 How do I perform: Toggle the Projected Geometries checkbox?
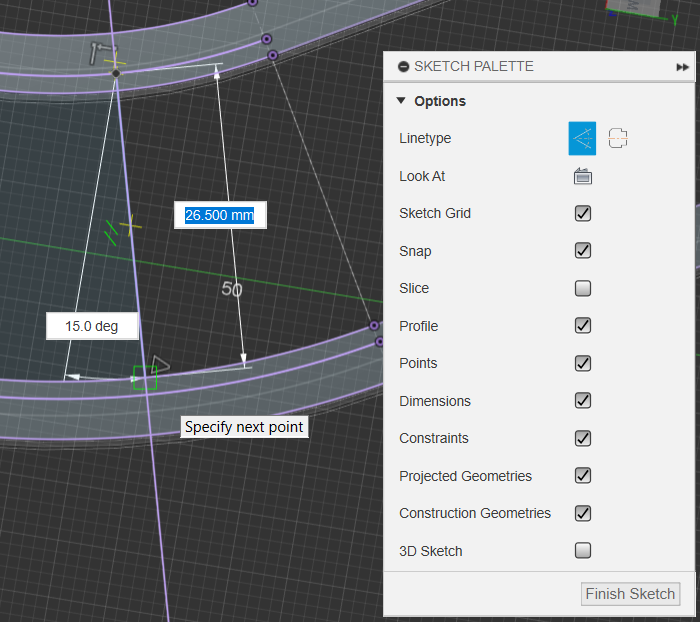pos(583,476)
